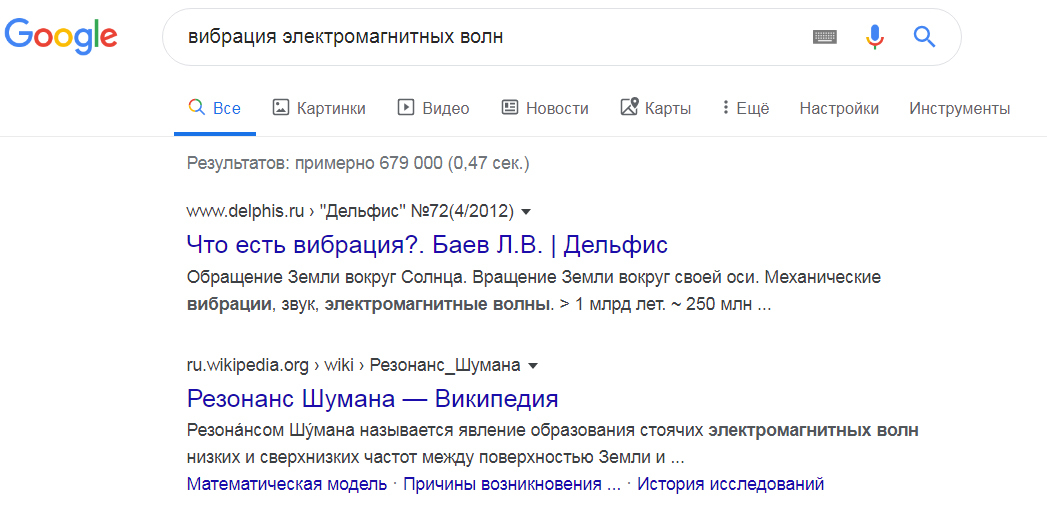Click the Google logo
The width and height of the screenshot is (1047, 509).
click(x=61, y=36)
